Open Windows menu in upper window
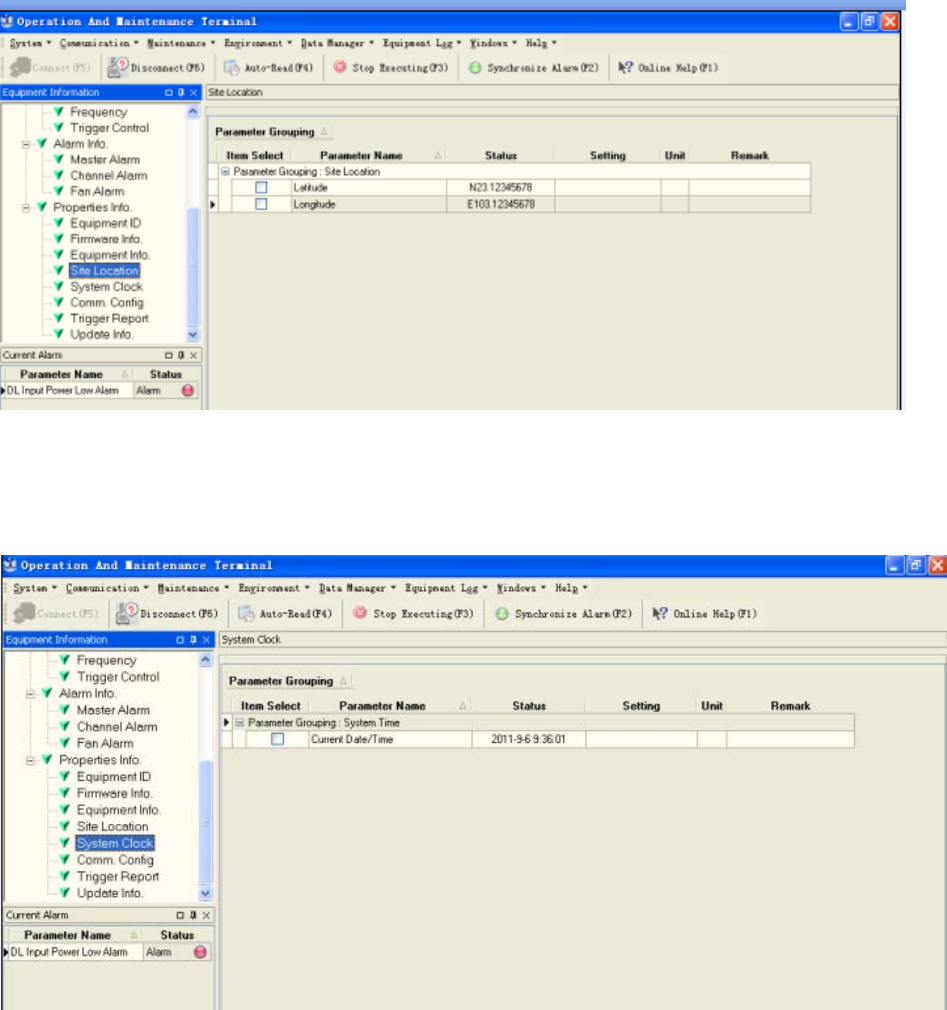The width and height of the screenshot is (947, 1010). pyautogui.click(x=493, y=43)
